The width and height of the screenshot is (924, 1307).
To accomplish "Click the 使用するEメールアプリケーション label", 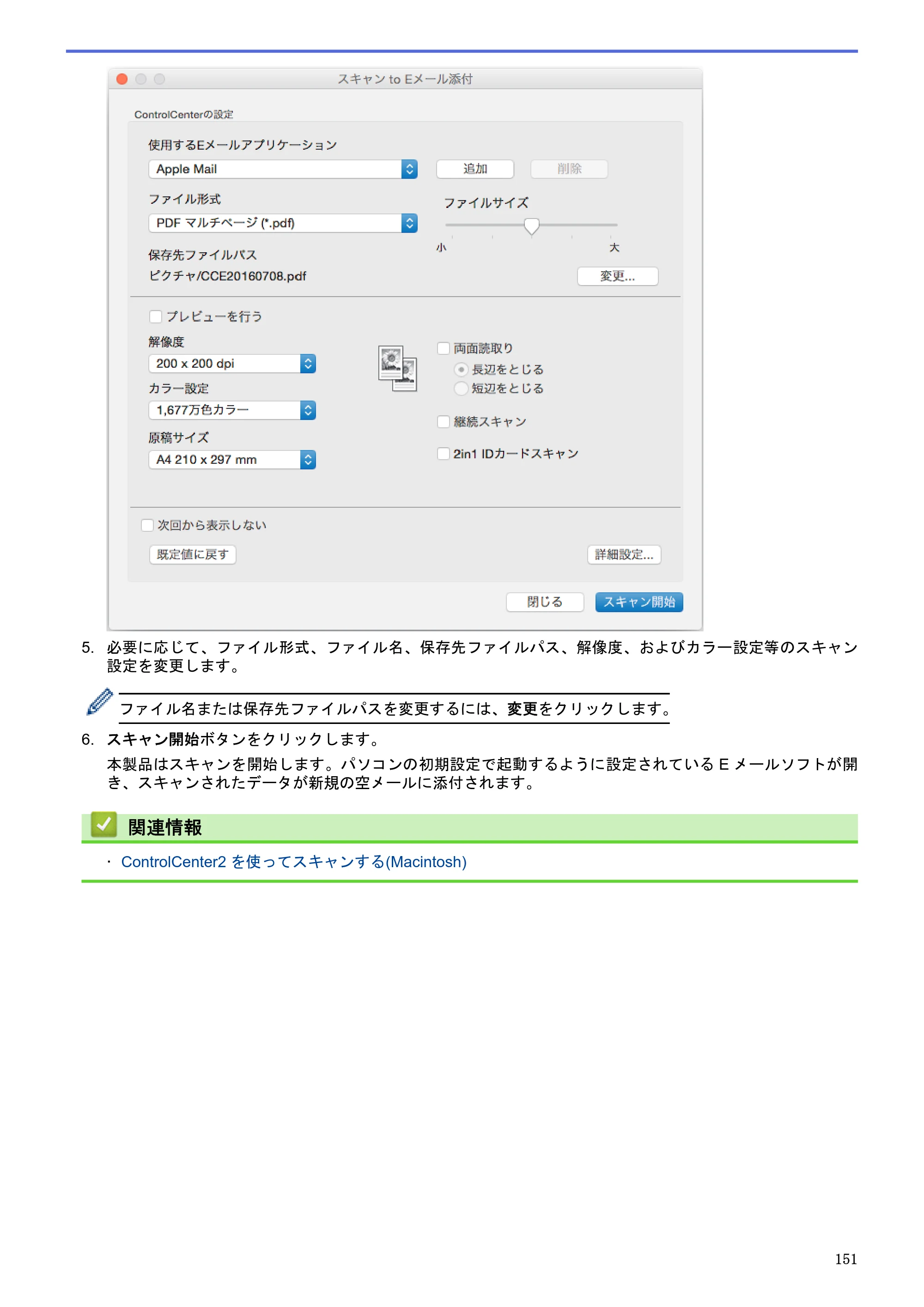I will pyautogui.click(x=243, y=145).
